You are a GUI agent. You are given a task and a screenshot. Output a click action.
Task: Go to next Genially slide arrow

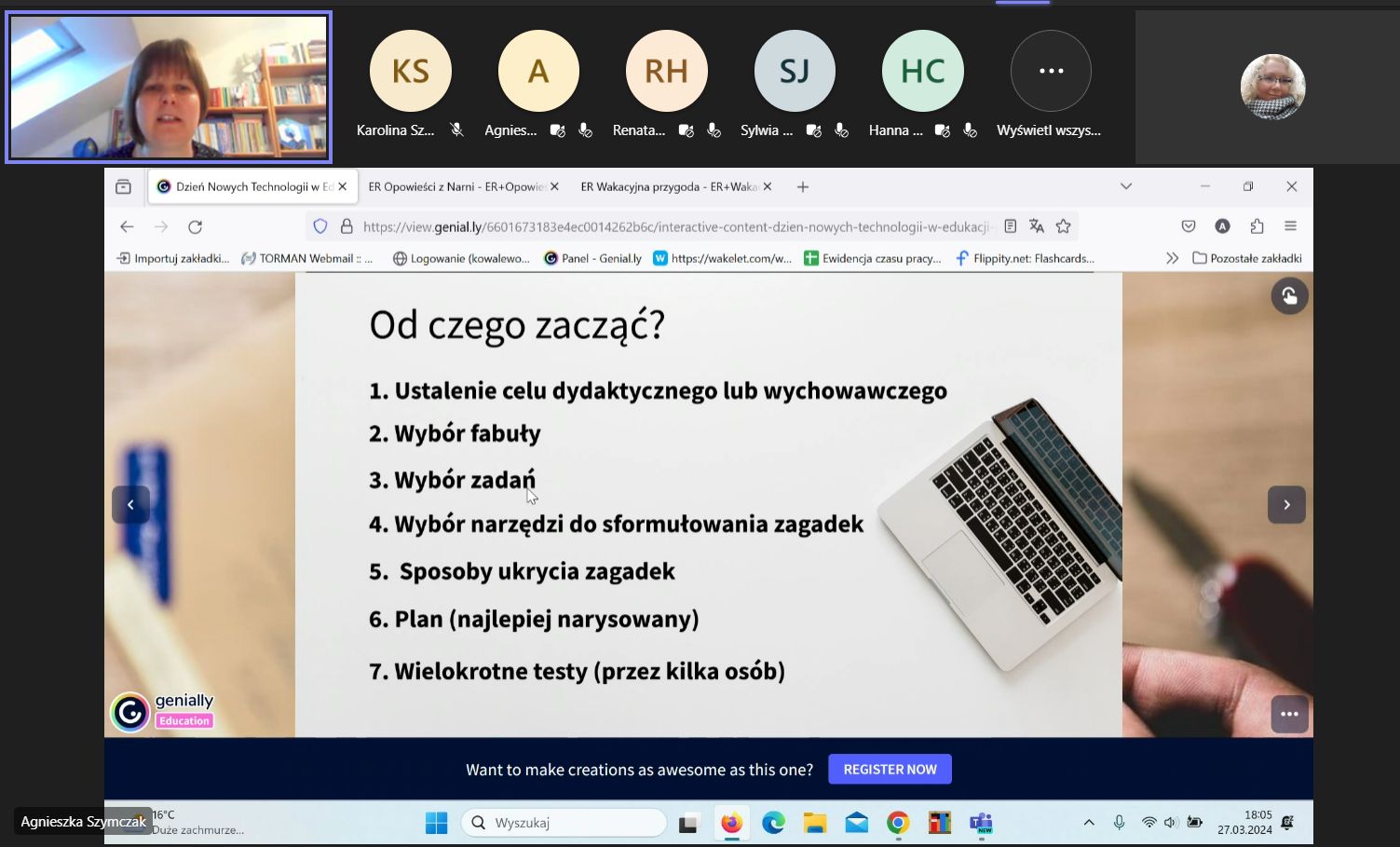click(x=1286, y=505)
